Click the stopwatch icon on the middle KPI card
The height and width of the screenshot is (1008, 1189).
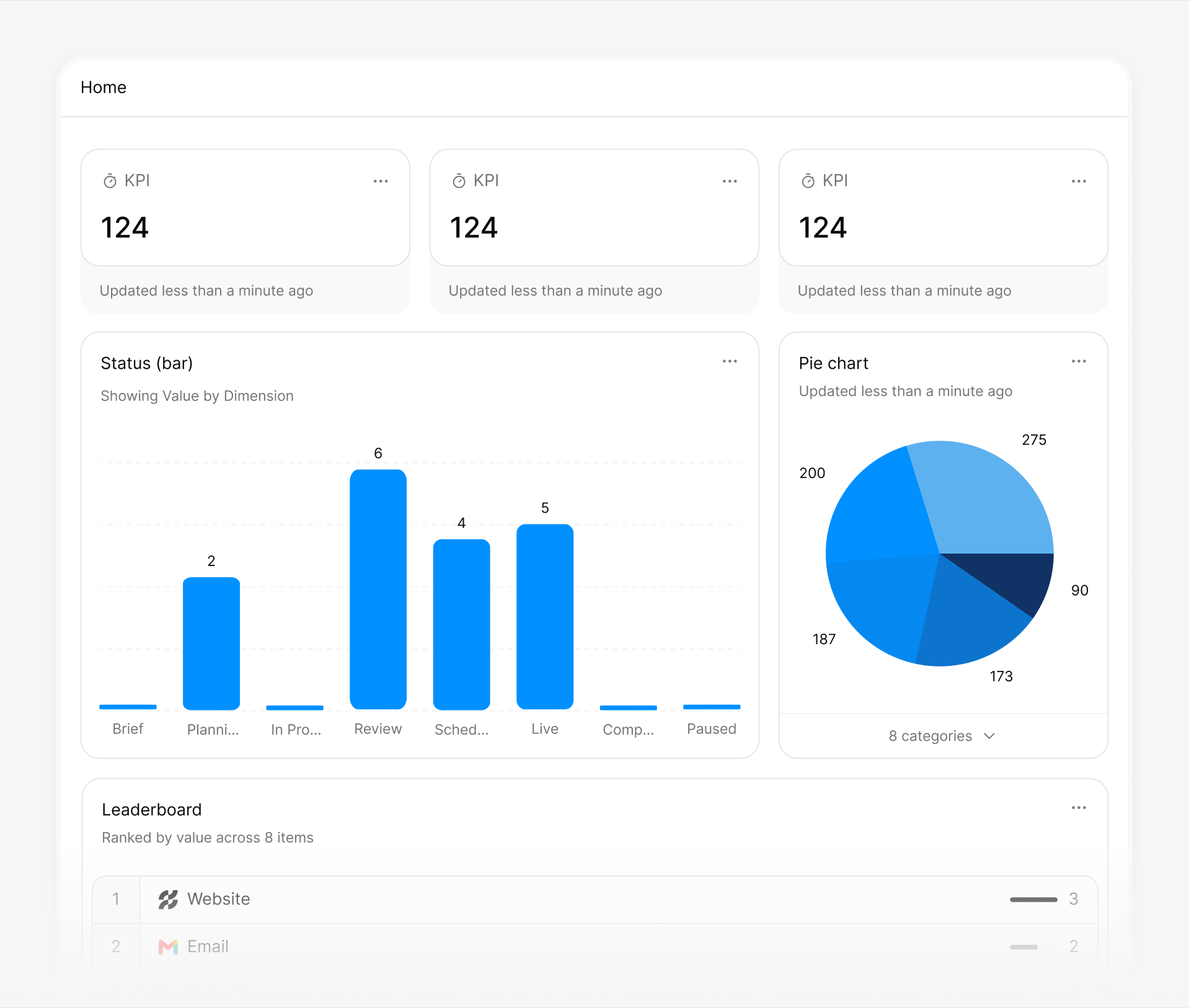[459, 181]
